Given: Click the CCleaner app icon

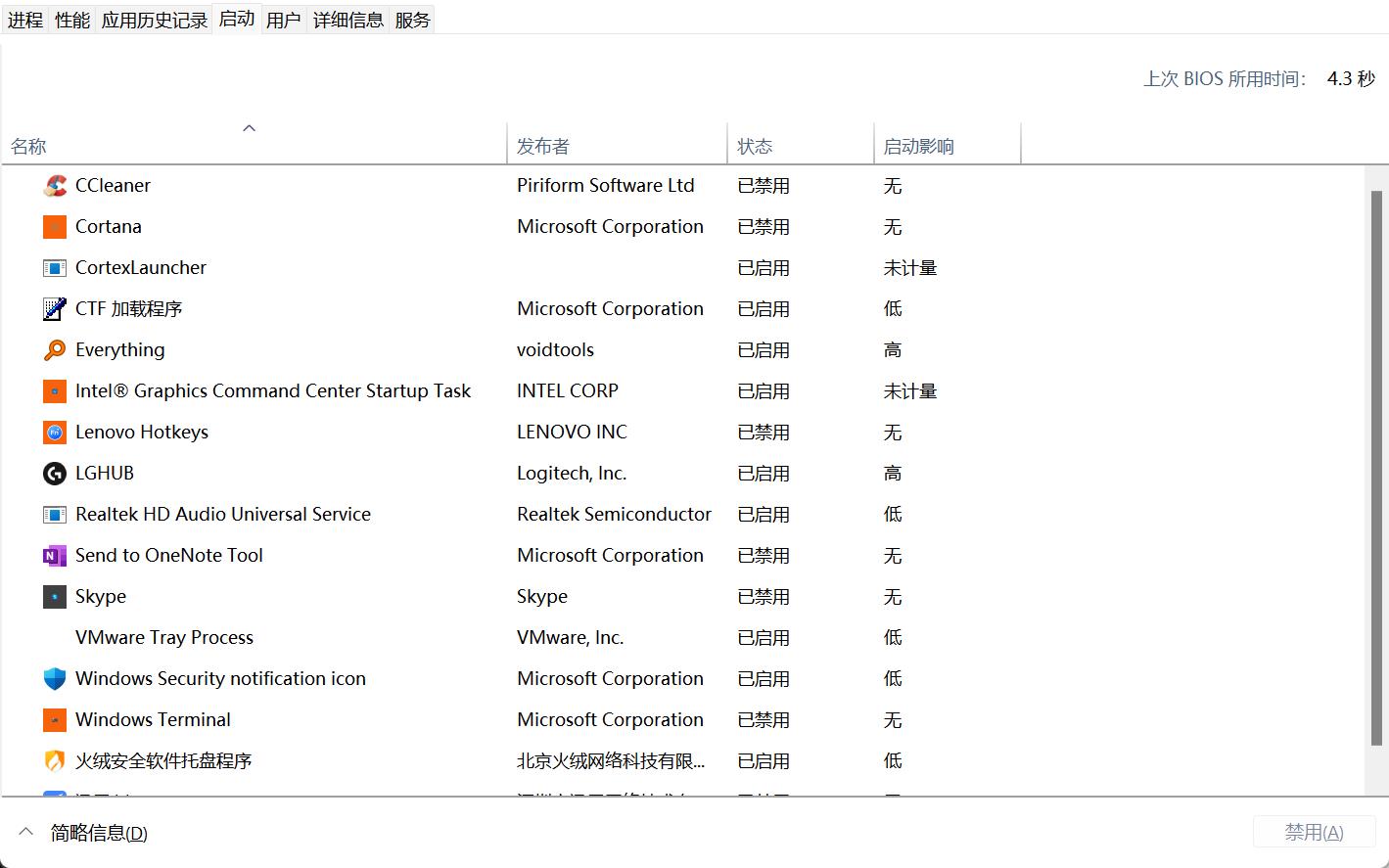Looking at the screenshot, I should pyautogui.click(x=55, y=185).
